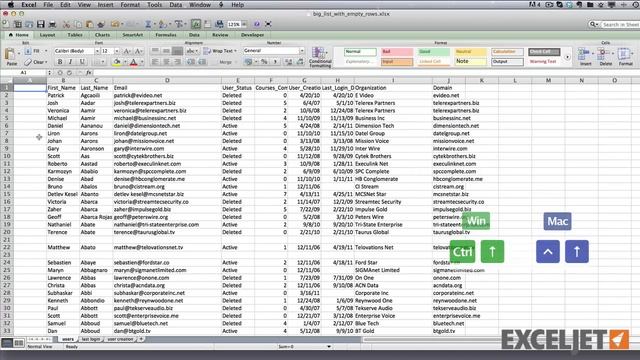Click the fill color bucket icon
Image resolution: width=640 pixels, height=360 pixels.
click(117, 62)
